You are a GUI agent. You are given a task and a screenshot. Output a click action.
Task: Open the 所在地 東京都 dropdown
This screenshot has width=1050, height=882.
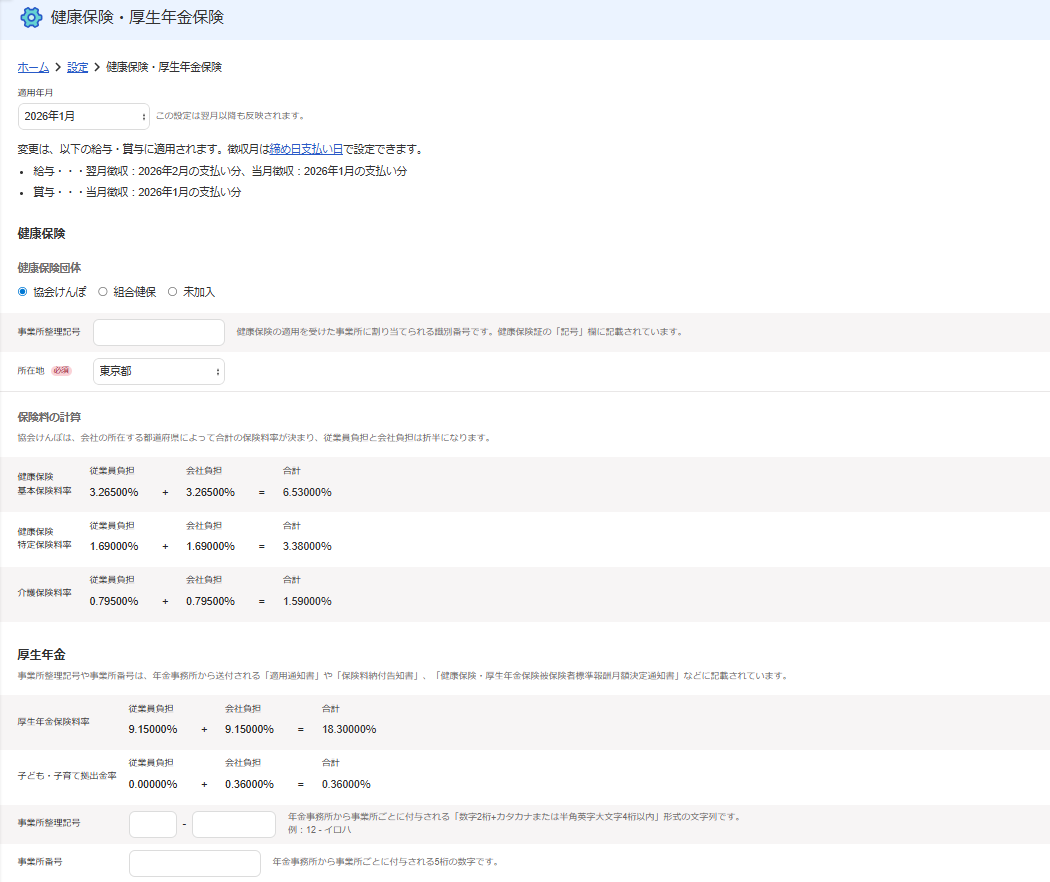159,371
